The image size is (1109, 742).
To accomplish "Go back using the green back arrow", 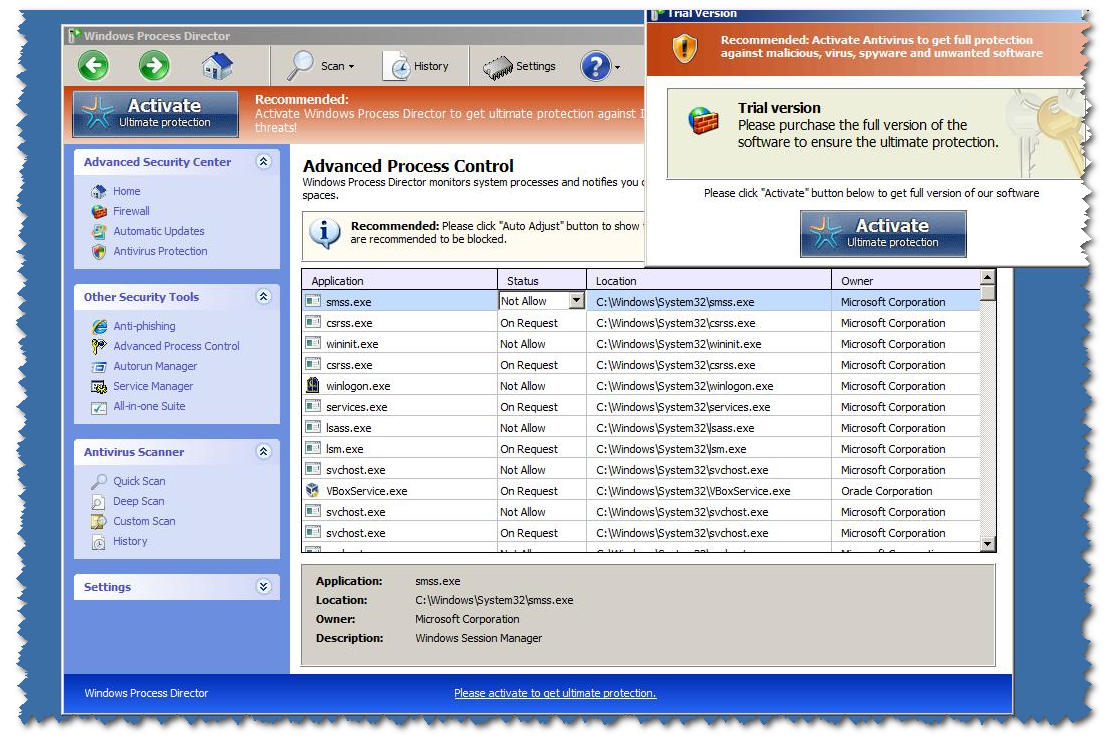I will click(x=92, y=65).
